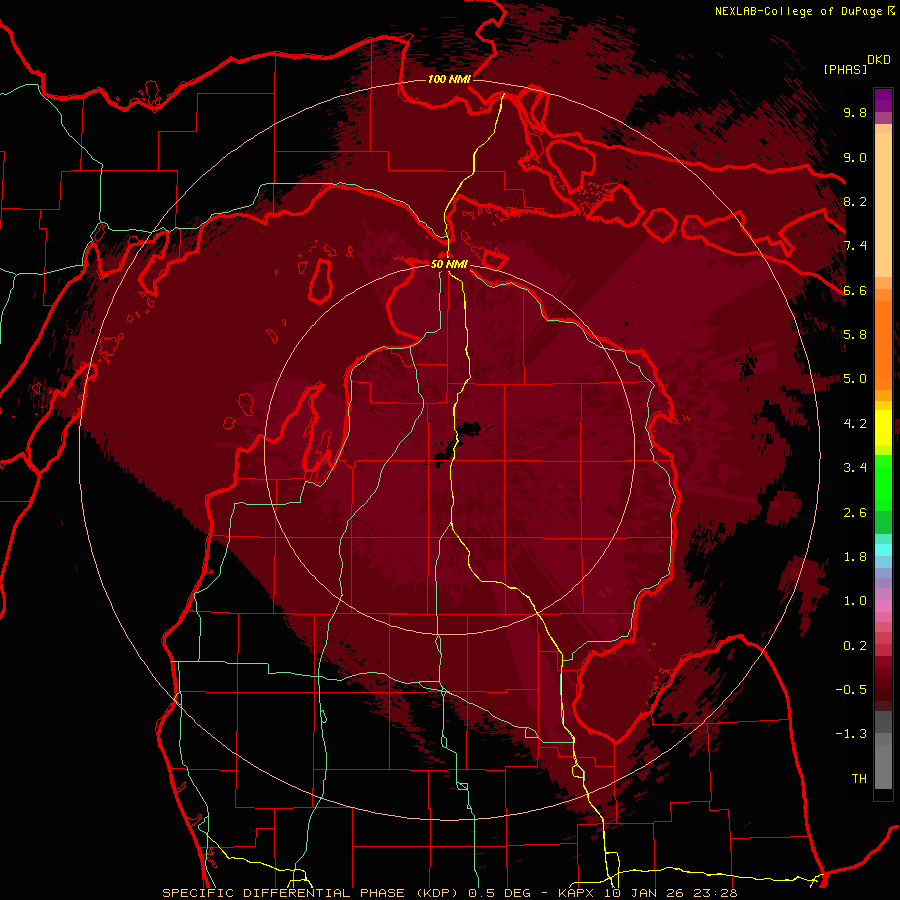This screenshot has height=900, width=900.
Task: Pick the bright green color bar segment
Action: pyautogui.click(x=883, y=483)
